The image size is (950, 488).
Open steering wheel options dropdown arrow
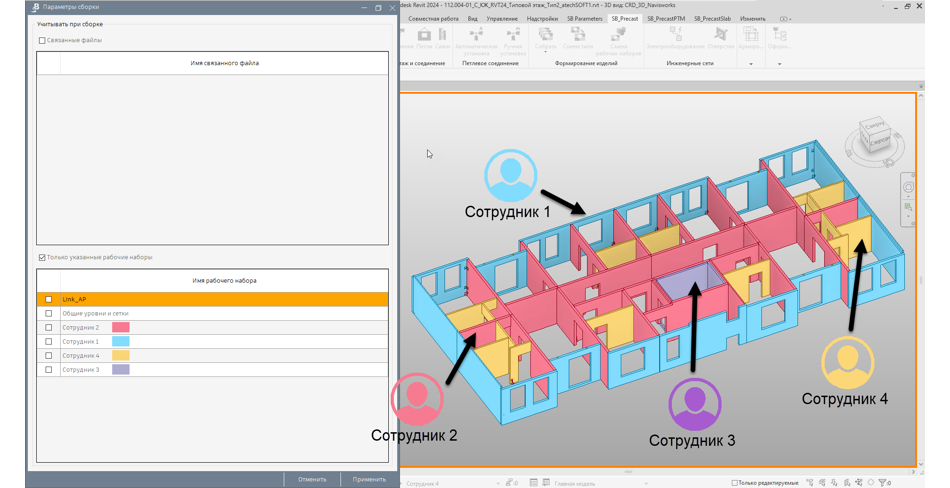pos(908,196)
